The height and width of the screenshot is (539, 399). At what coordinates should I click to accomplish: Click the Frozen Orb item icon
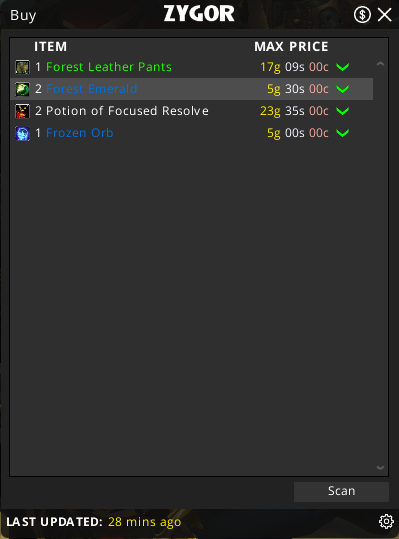[x=22, y=133]
